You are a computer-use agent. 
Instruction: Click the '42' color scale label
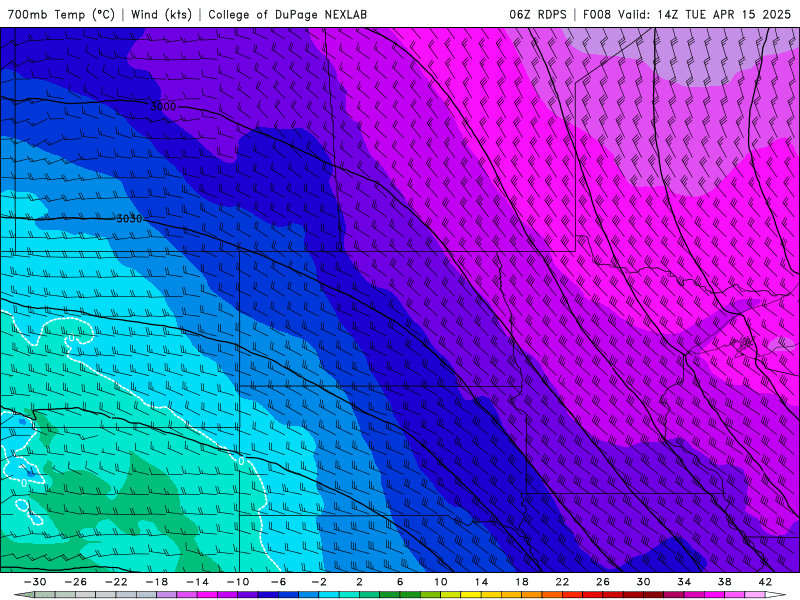[x=765, y=582]
